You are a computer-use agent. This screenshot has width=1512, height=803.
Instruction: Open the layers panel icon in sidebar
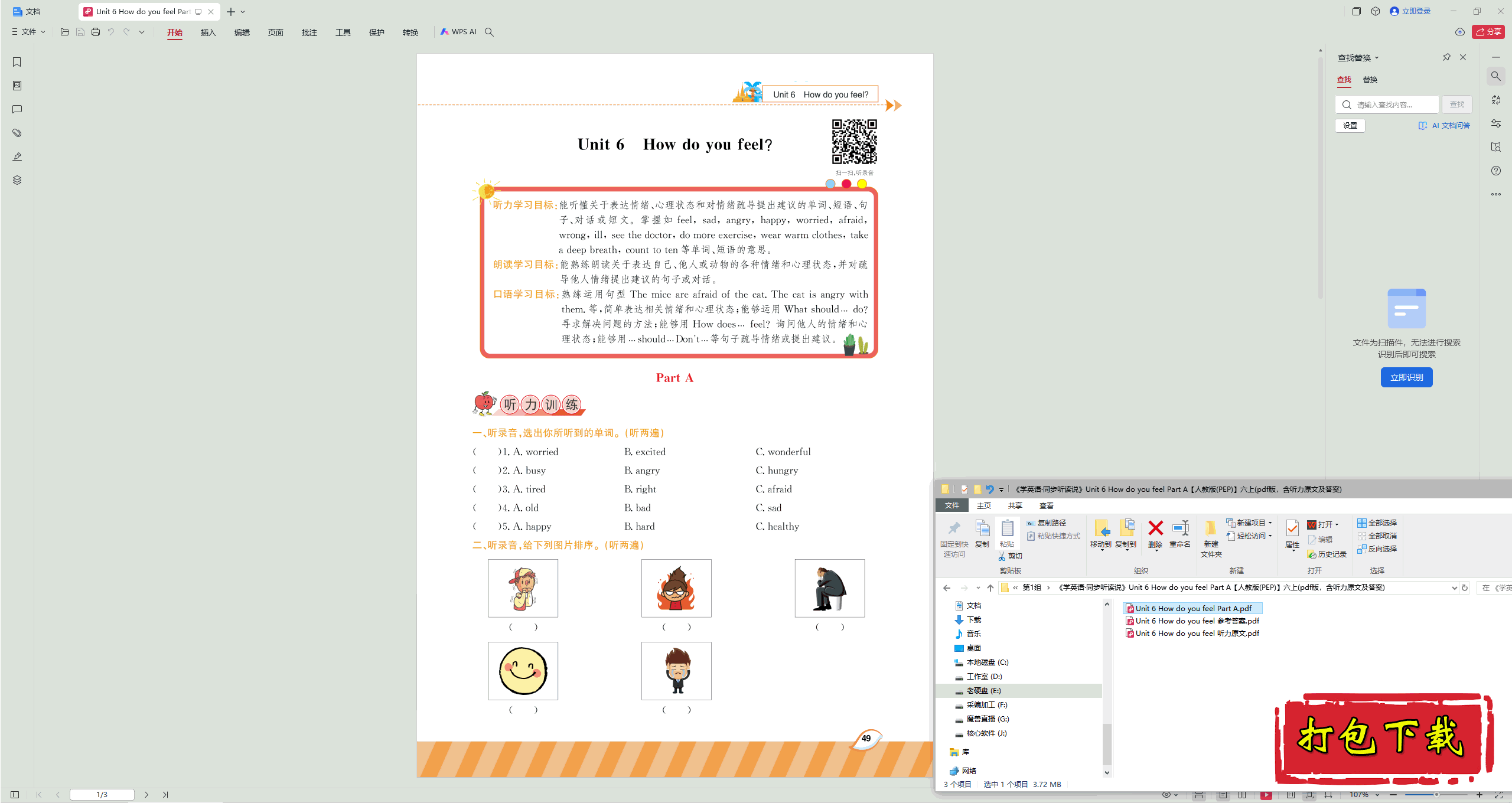pyautogui.click(x=17, y=180)
